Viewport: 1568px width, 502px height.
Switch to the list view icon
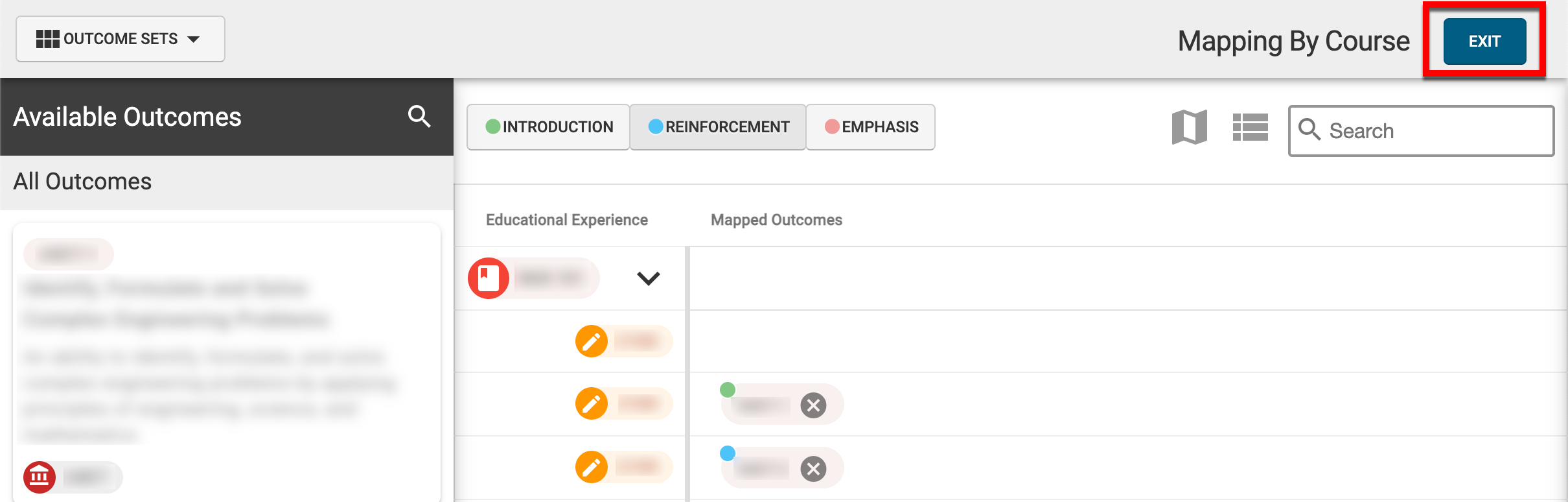[1250, 127]
